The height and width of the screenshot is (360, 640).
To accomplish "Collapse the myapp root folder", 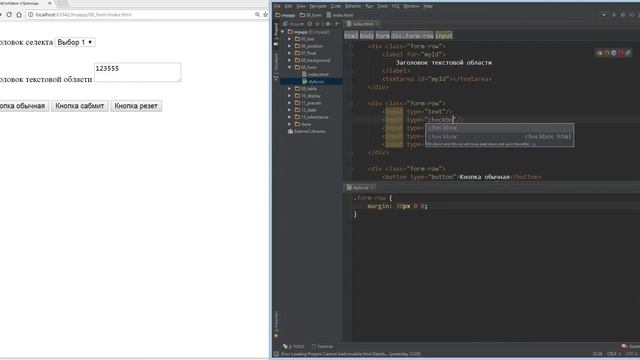I will click(x=283, y=32).
